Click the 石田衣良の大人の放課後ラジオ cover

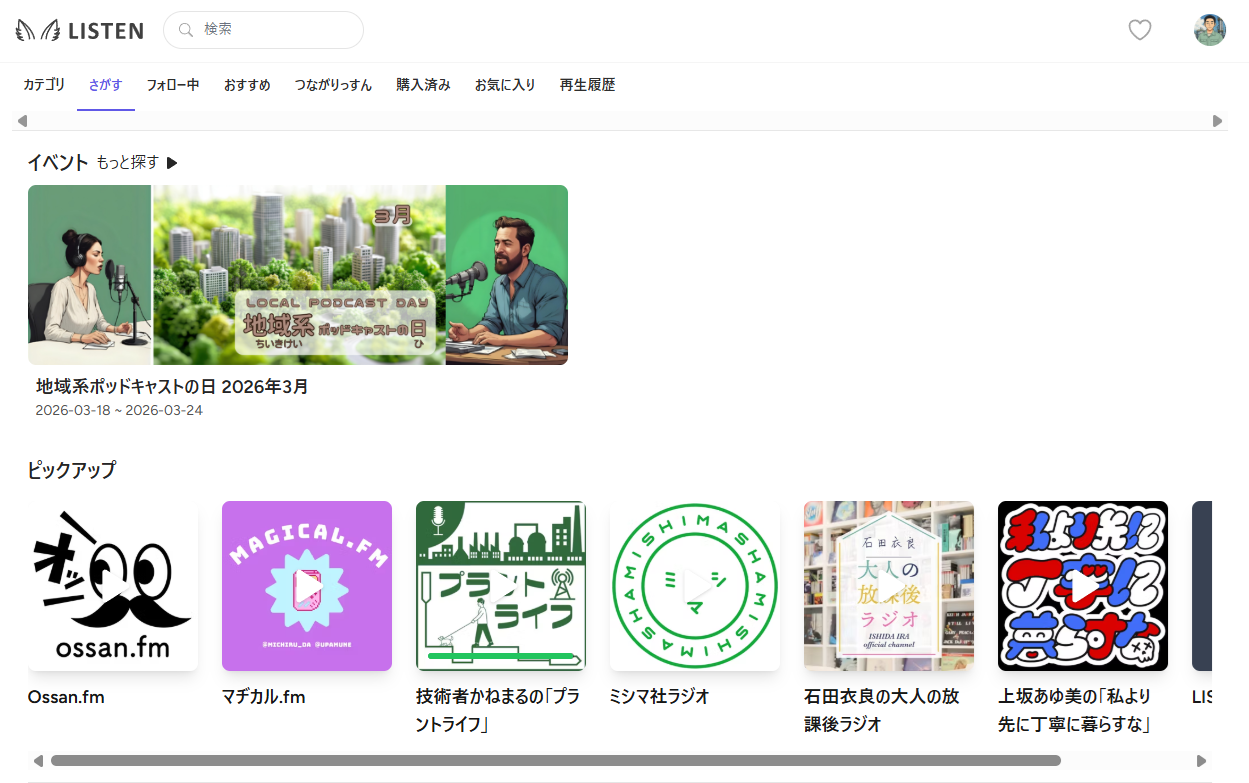[888, 585]
